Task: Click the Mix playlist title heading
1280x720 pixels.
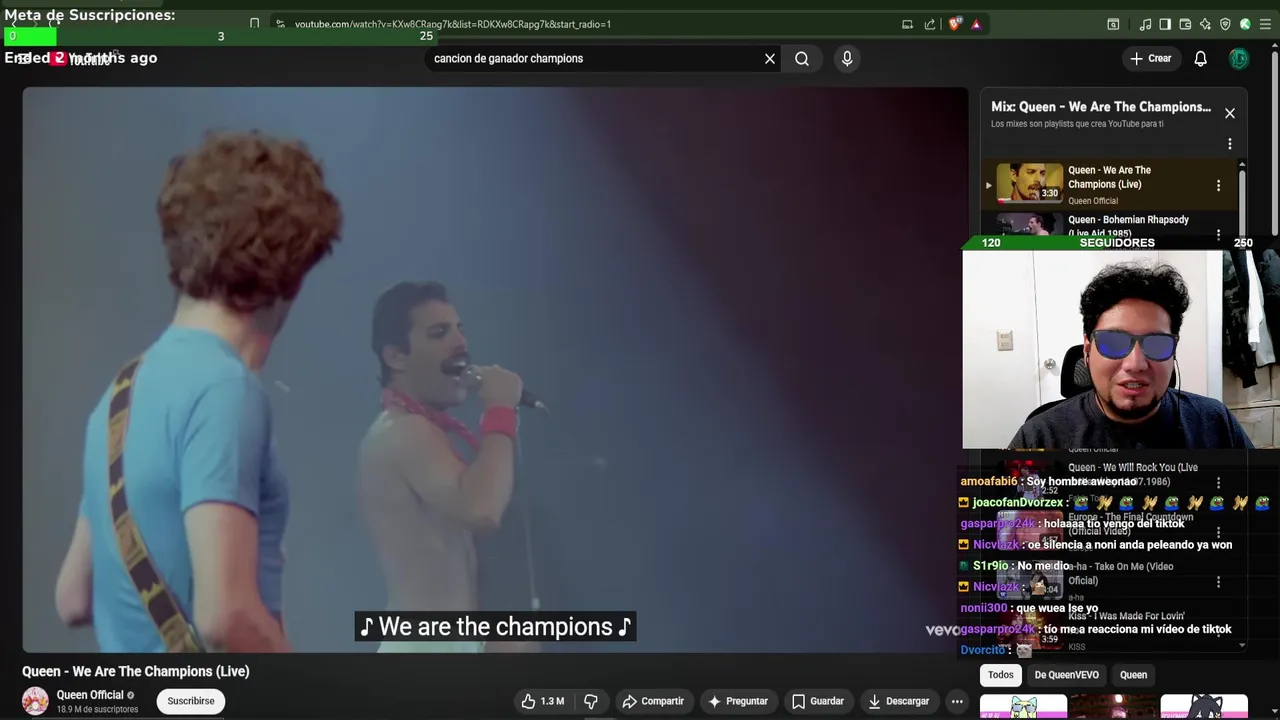Action: click(x=1101, y=107)
